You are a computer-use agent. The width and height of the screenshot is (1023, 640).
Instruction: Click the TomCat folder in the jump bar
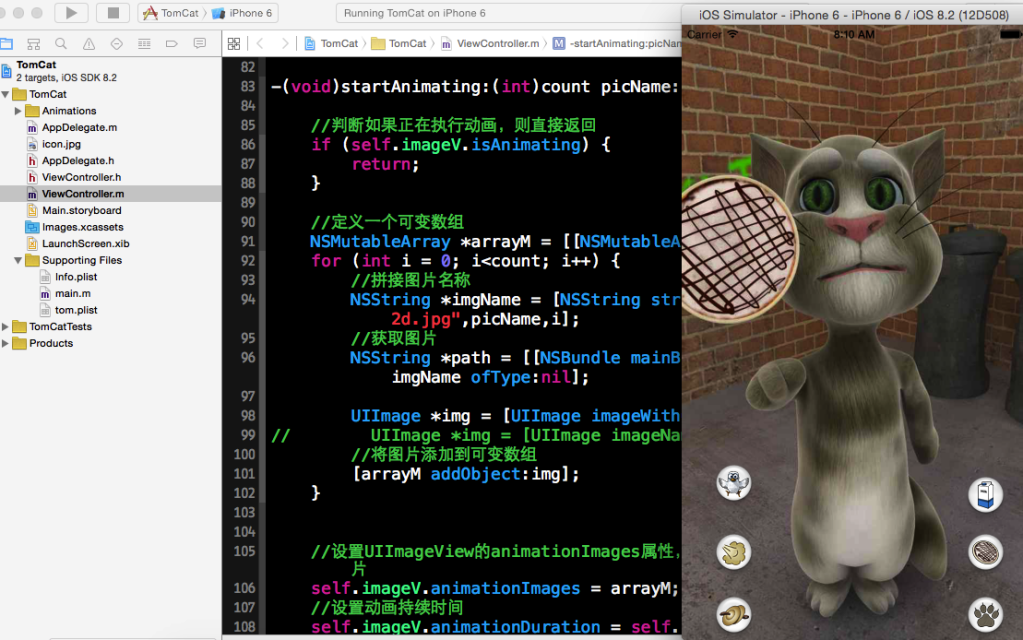399,44
